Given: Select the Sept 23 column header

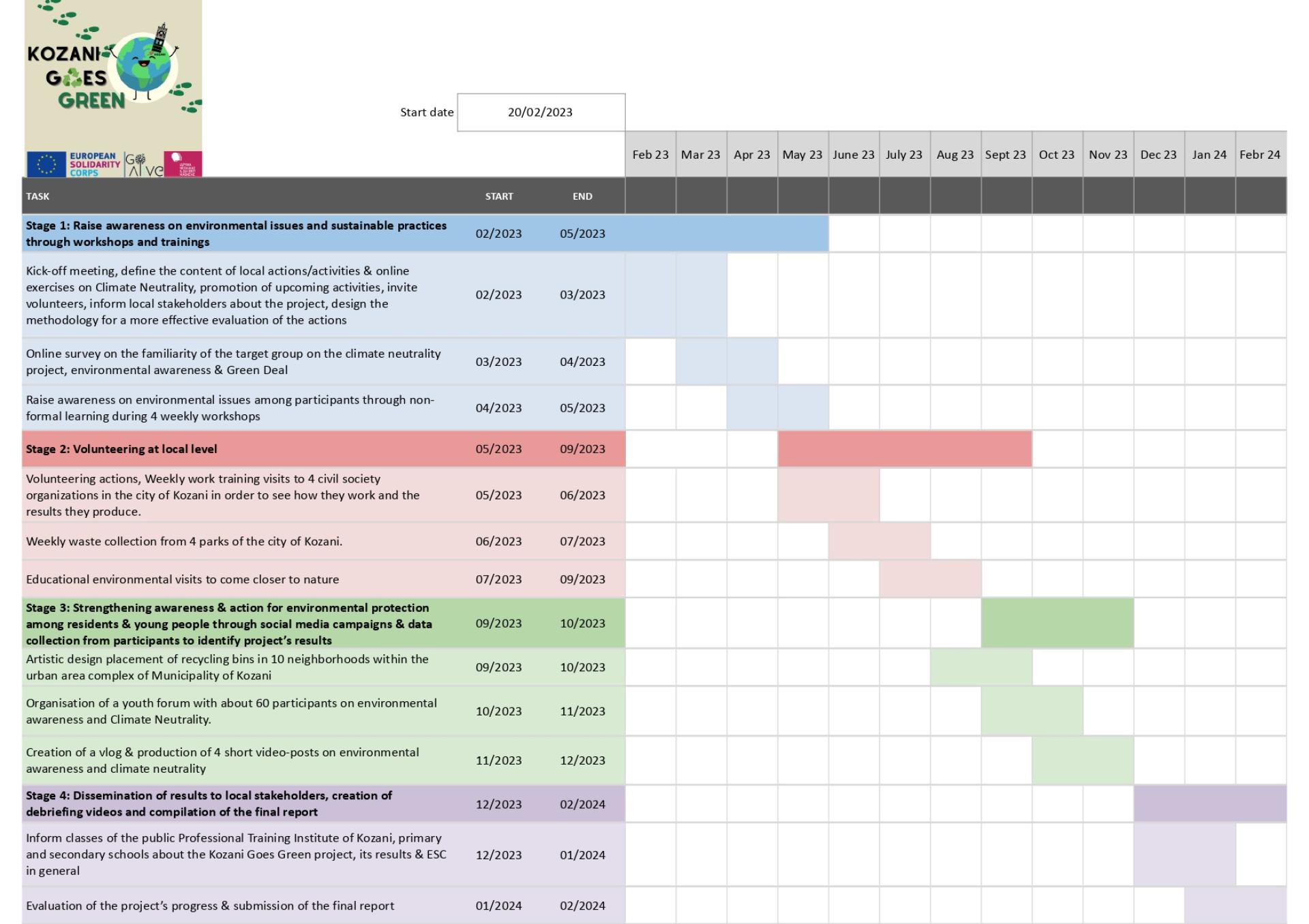Looking at the screenshot, I should (1006, 155).
